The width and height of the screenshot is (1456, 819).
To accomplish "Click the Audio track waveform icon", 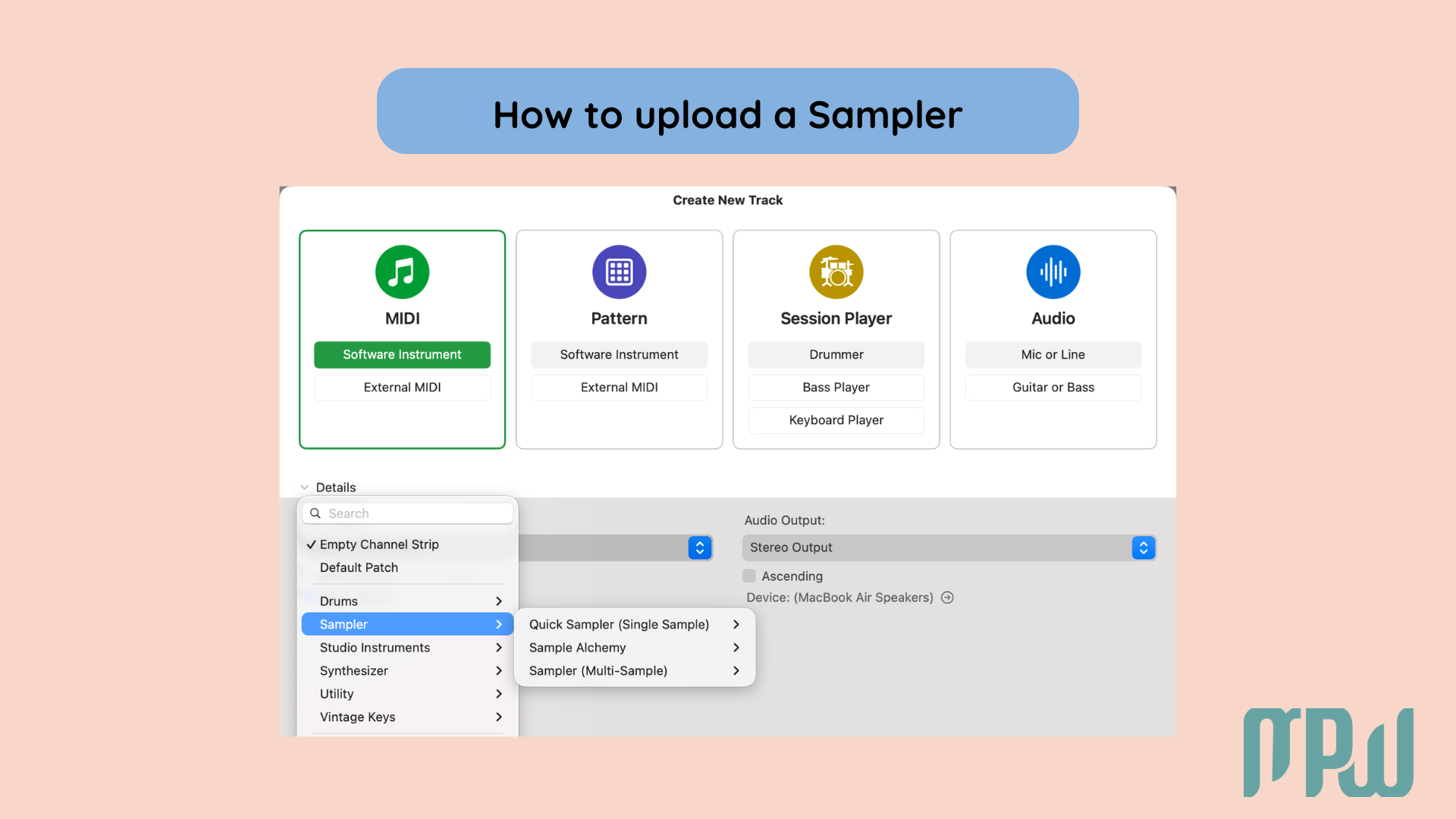I will [1053, 271].
